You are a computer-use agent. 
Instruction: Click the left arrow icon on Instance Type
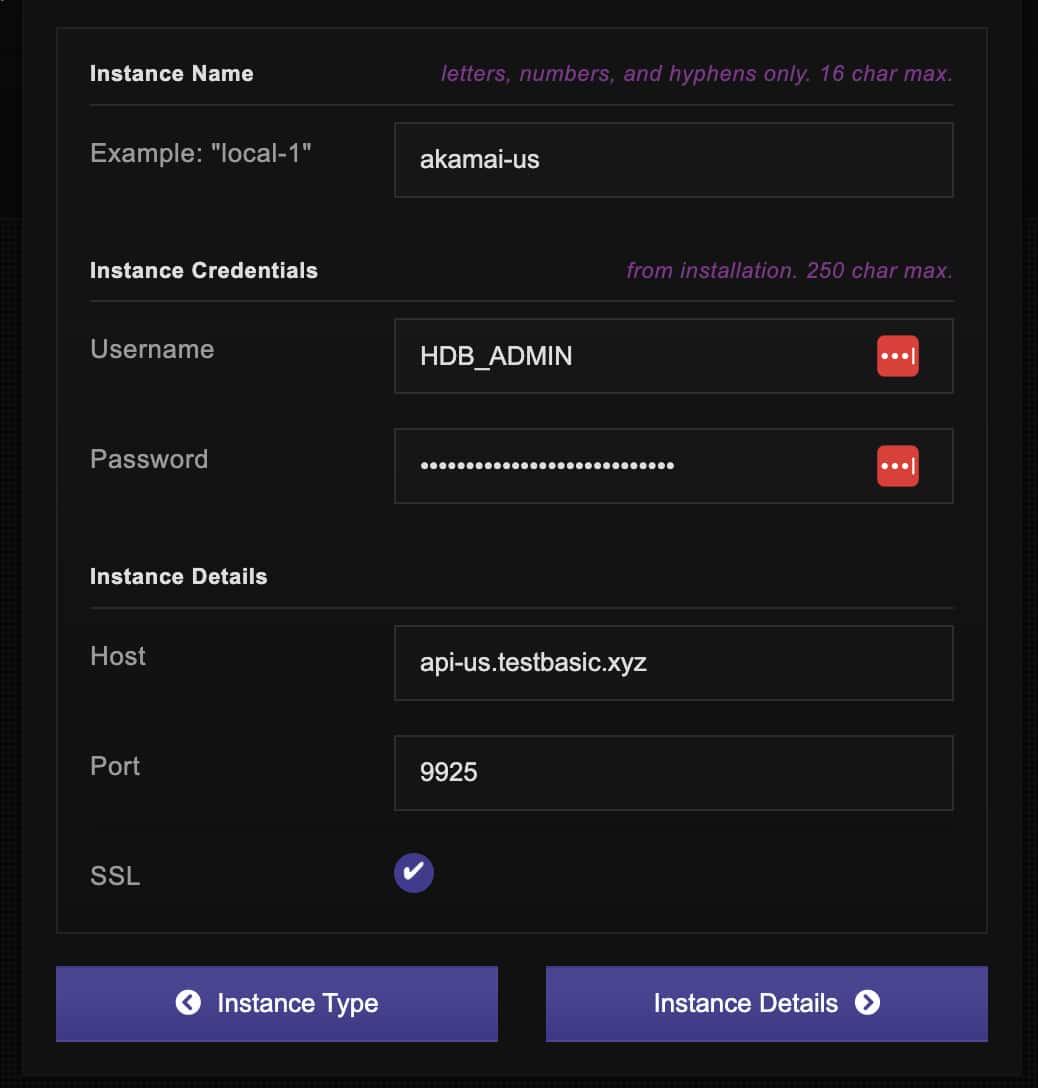[x=188, y=1003]
